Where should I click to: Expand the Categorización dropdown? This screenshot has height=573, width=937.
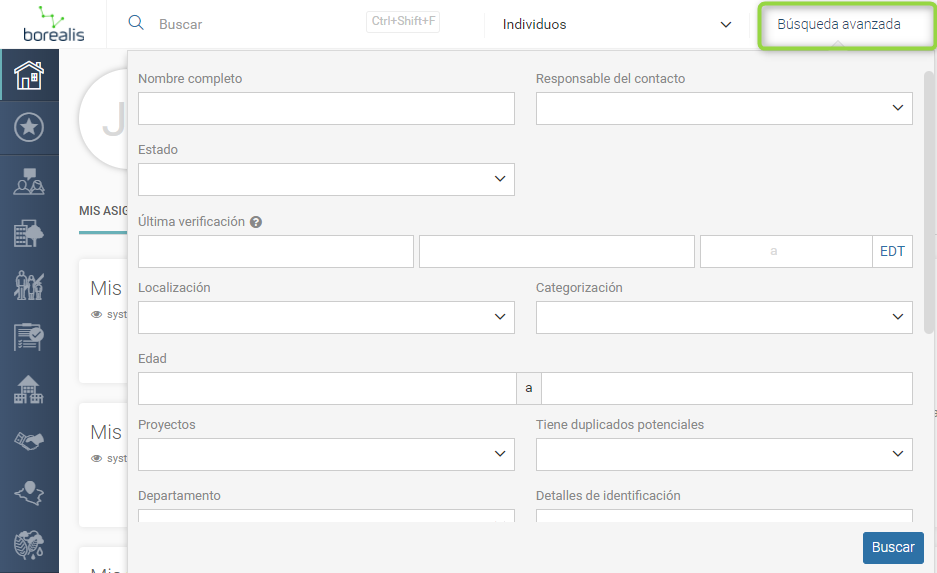(724, 317)
